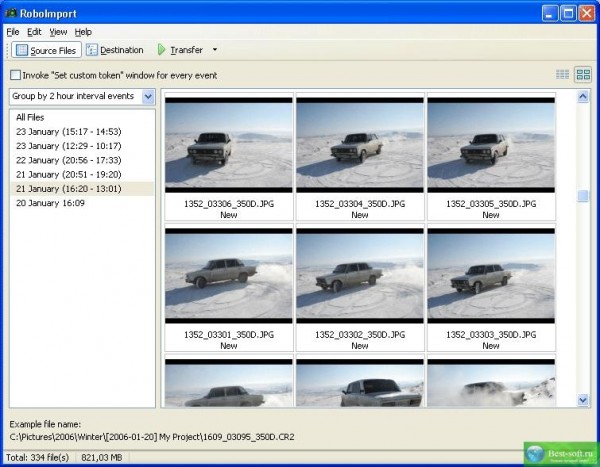
Task: Select the 20 January 16:09 event
Action: click(x=49, y=203)
